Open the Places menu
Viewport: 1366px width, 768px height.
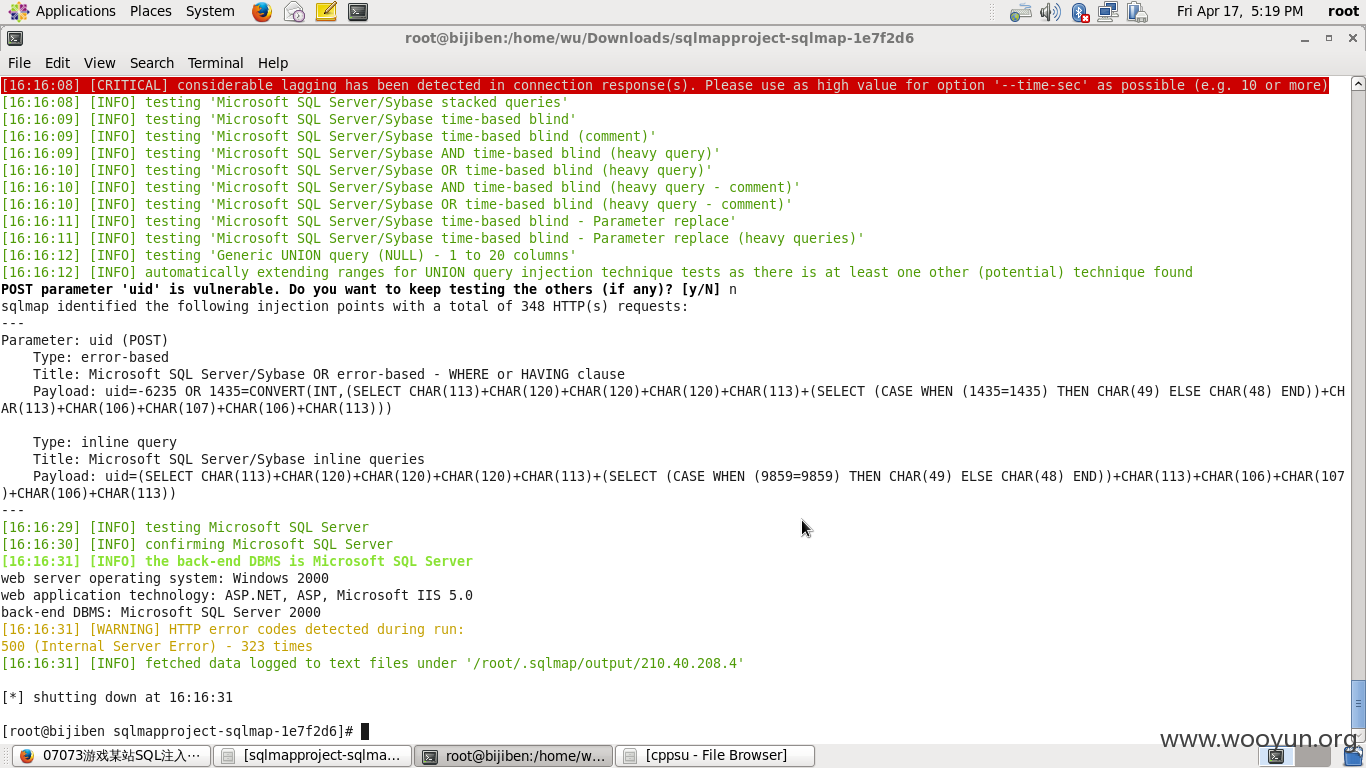pos(151,11)
